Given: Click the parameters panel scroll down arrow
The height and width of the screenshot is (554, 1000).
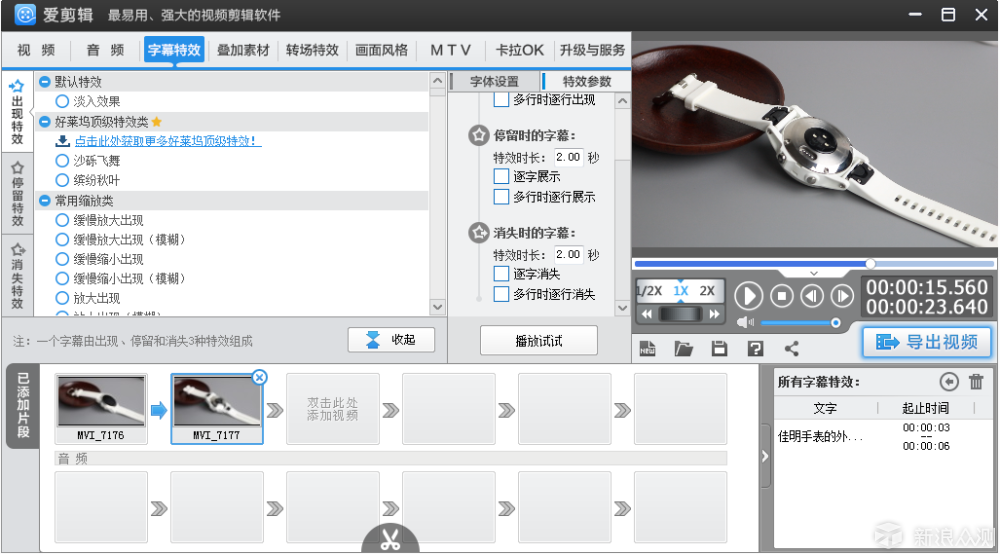Looking at the screenshot, I should pos(622,307).
